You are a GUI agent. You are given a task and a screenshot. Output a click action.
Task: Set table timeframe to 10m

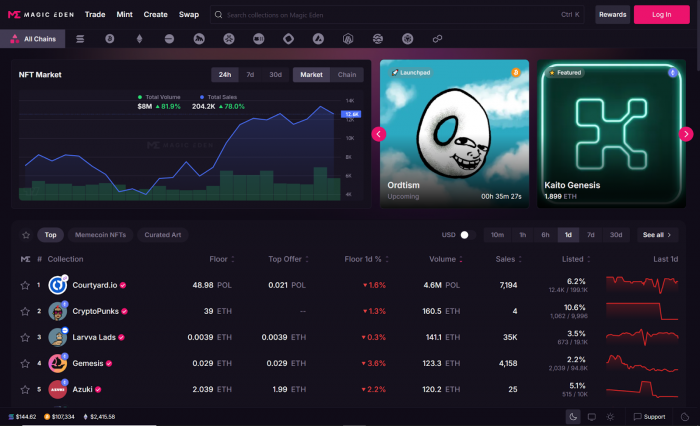(497, 235)
